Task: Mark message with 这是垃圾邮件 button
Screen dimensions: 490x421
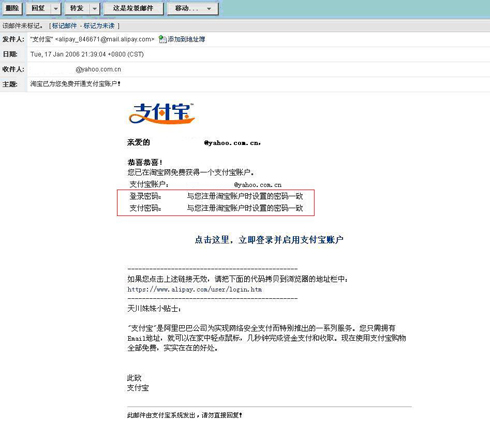Action: [133, 8]
